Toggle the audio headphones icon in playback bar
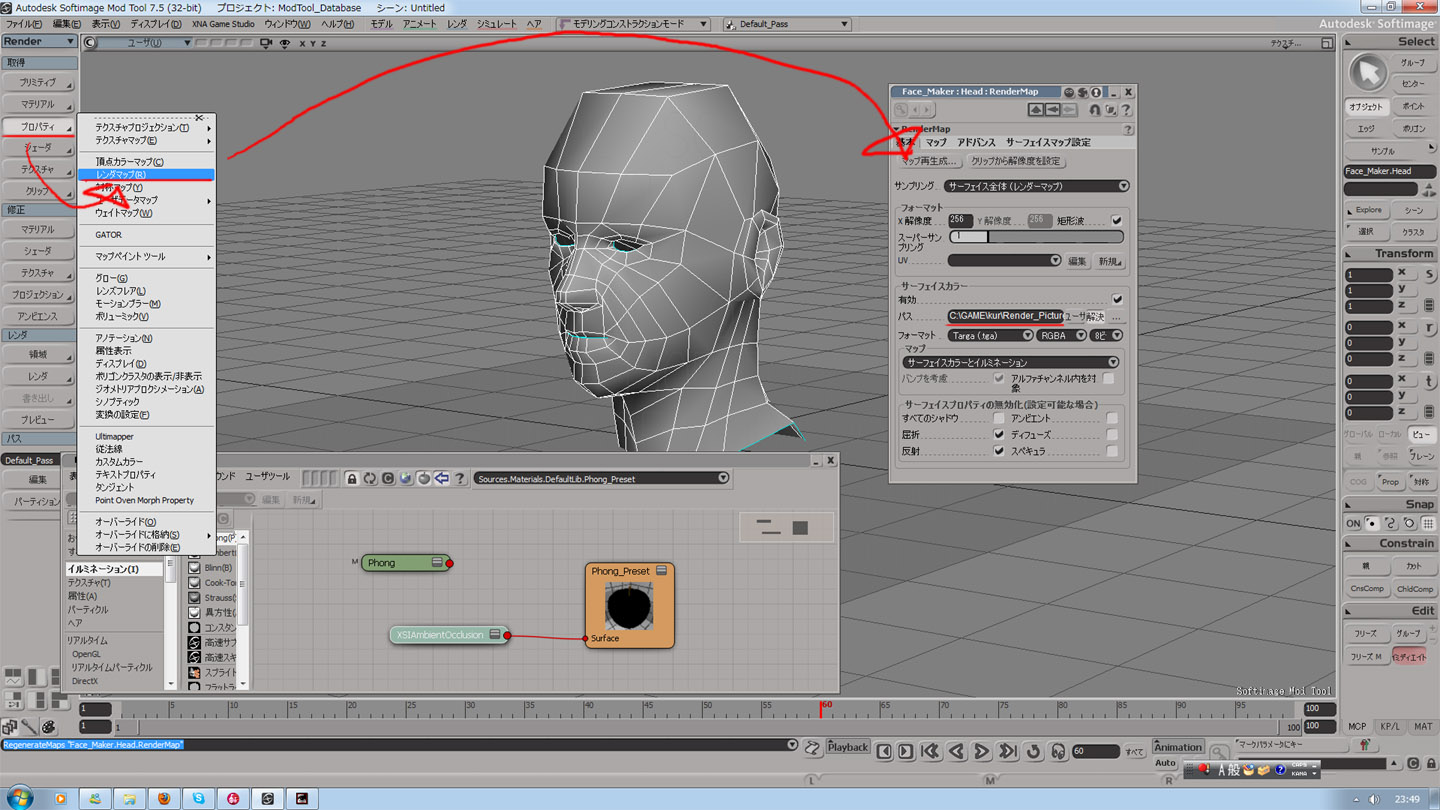This screenshot has width=1440, height=810. (1058, 751)
